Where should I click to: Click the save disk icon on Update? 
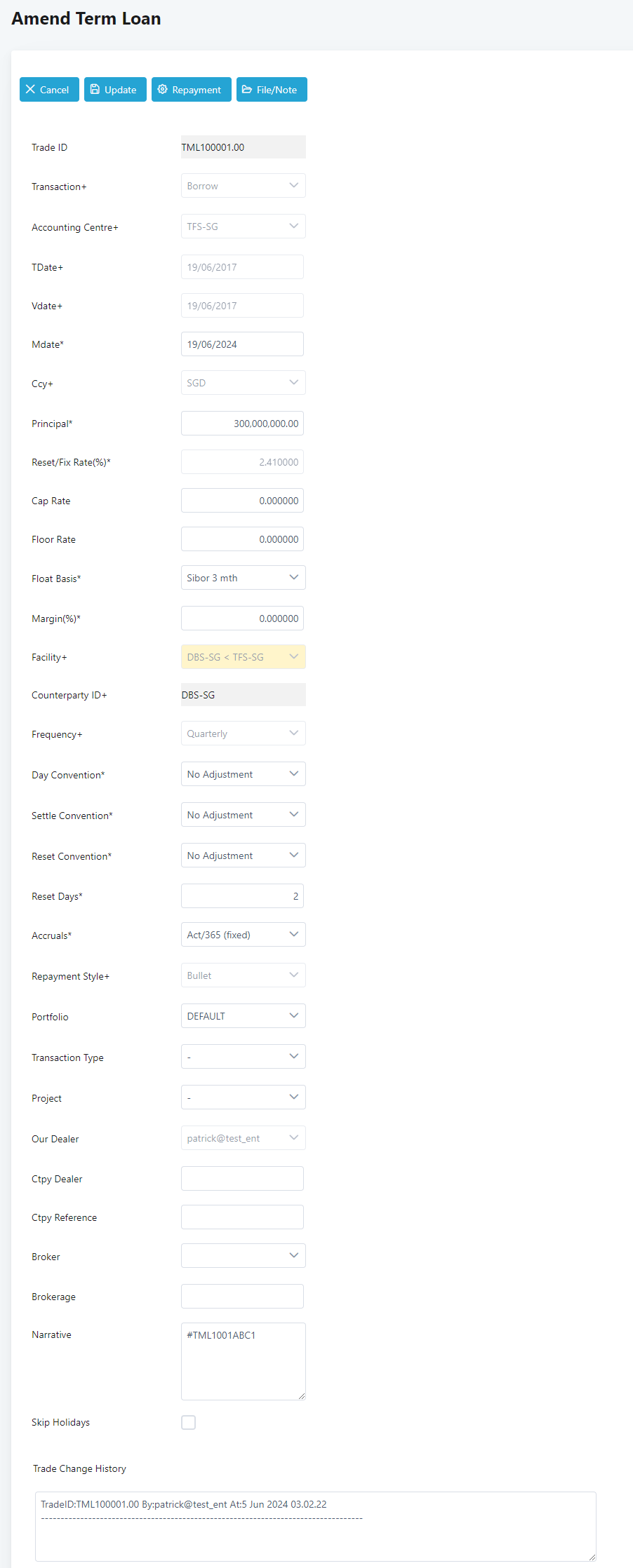(95, 90)
